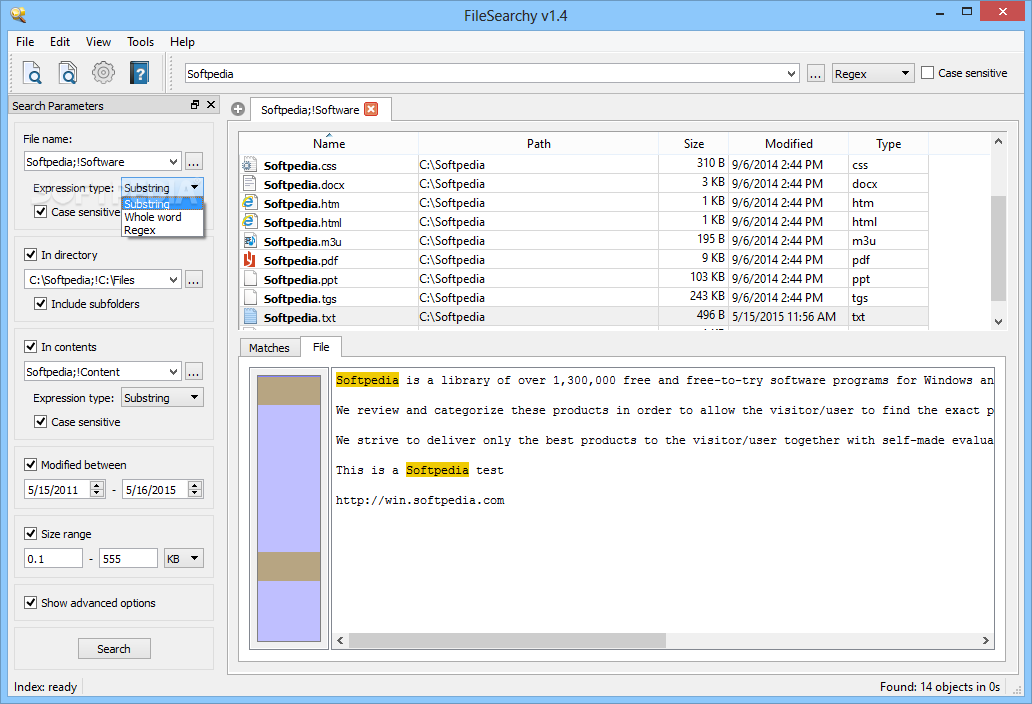Click the start date 5/15/2011 stepper arrows
Screen dimensions: 1032x704
[x=97, y=489]
